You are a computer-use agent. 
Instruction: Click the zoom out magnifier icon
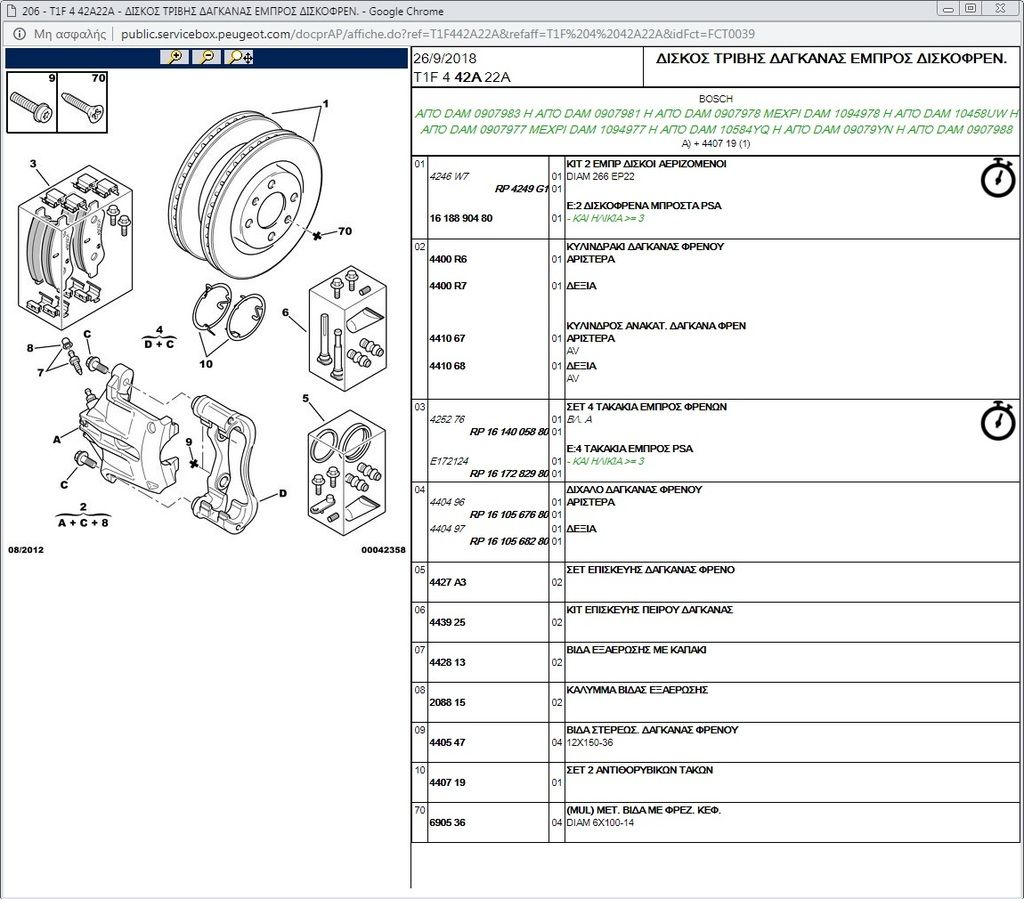coord(206,57)
